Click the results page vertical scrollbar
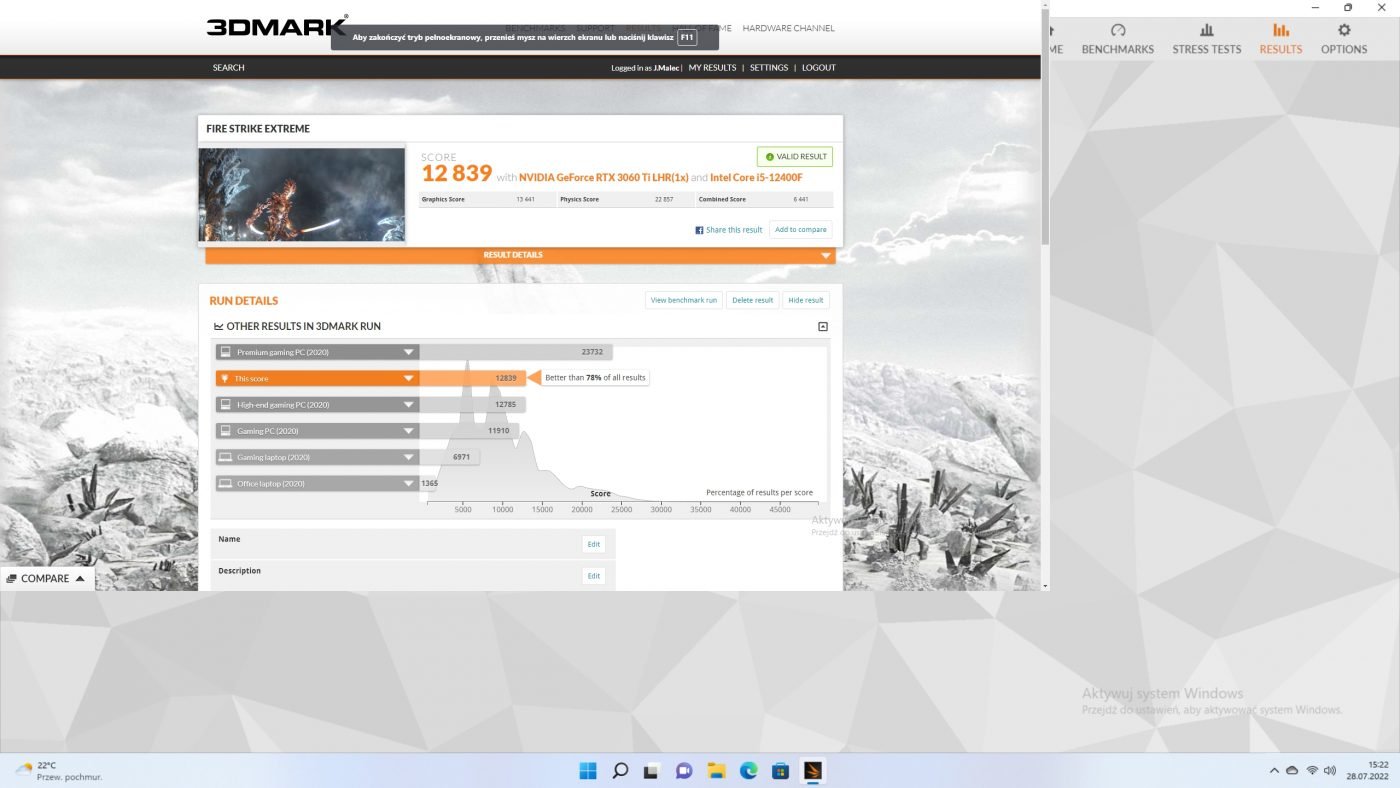 pos(1045,125)
